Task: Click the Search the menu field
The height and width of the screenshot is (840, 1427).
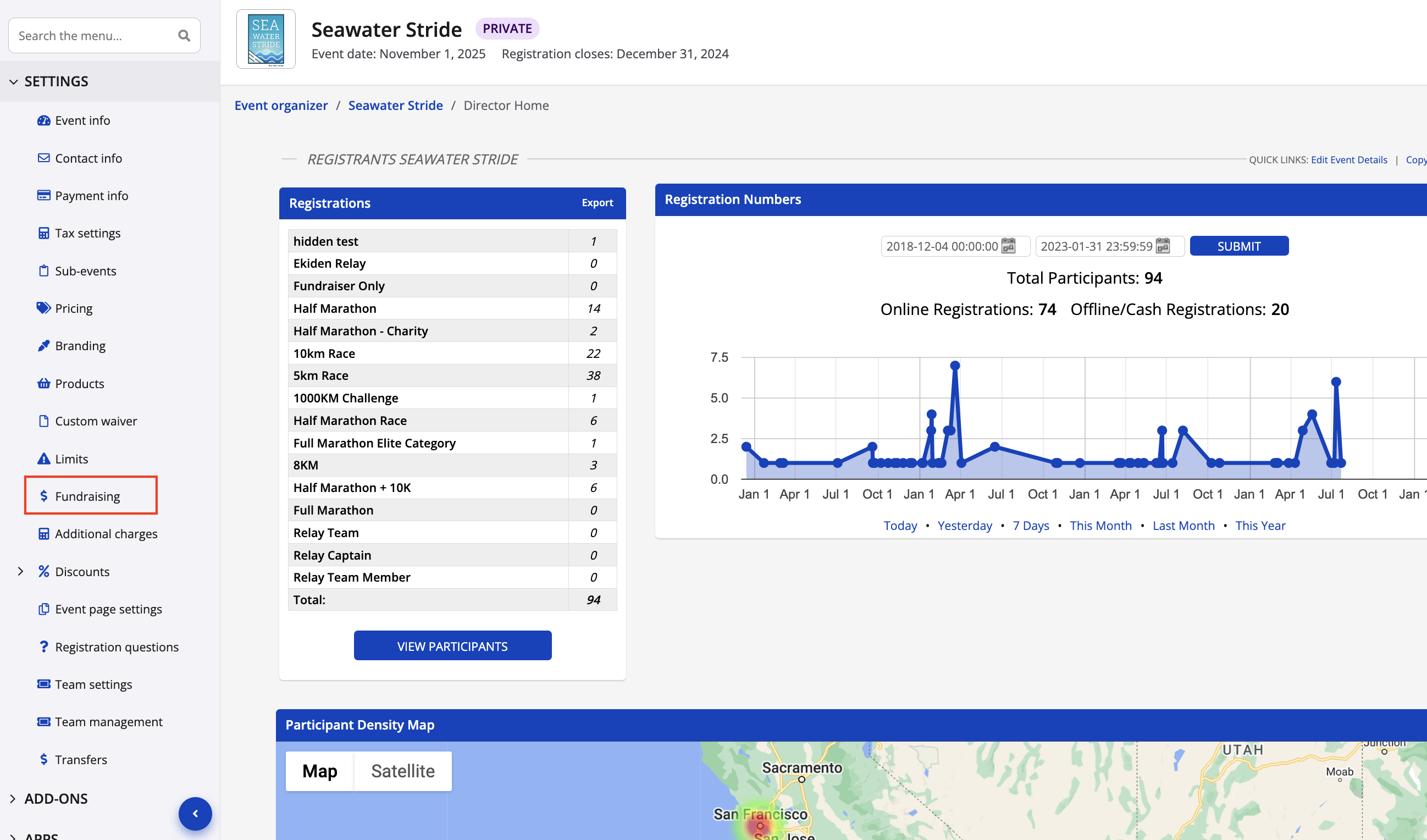Action: (x=91, y=36)
